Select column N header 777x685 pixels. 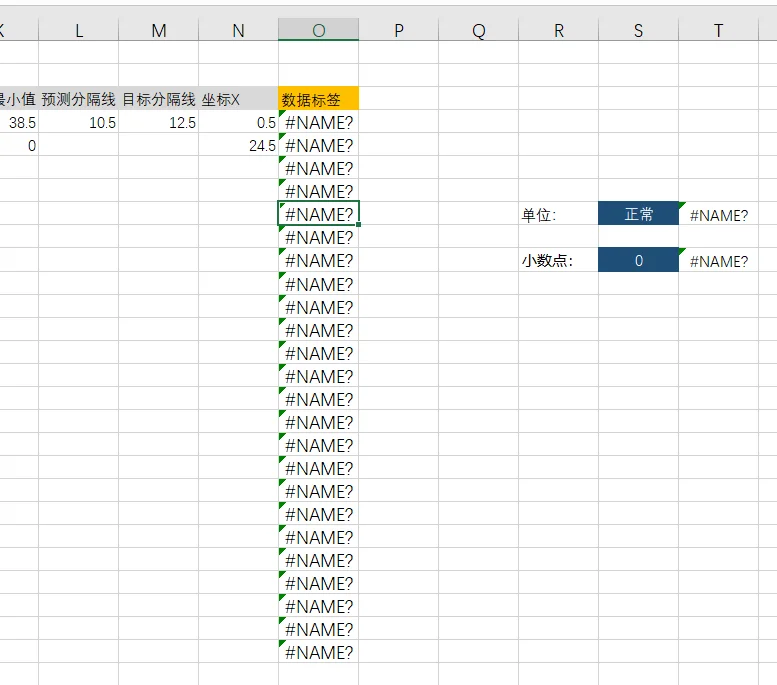tap(238, 30)
